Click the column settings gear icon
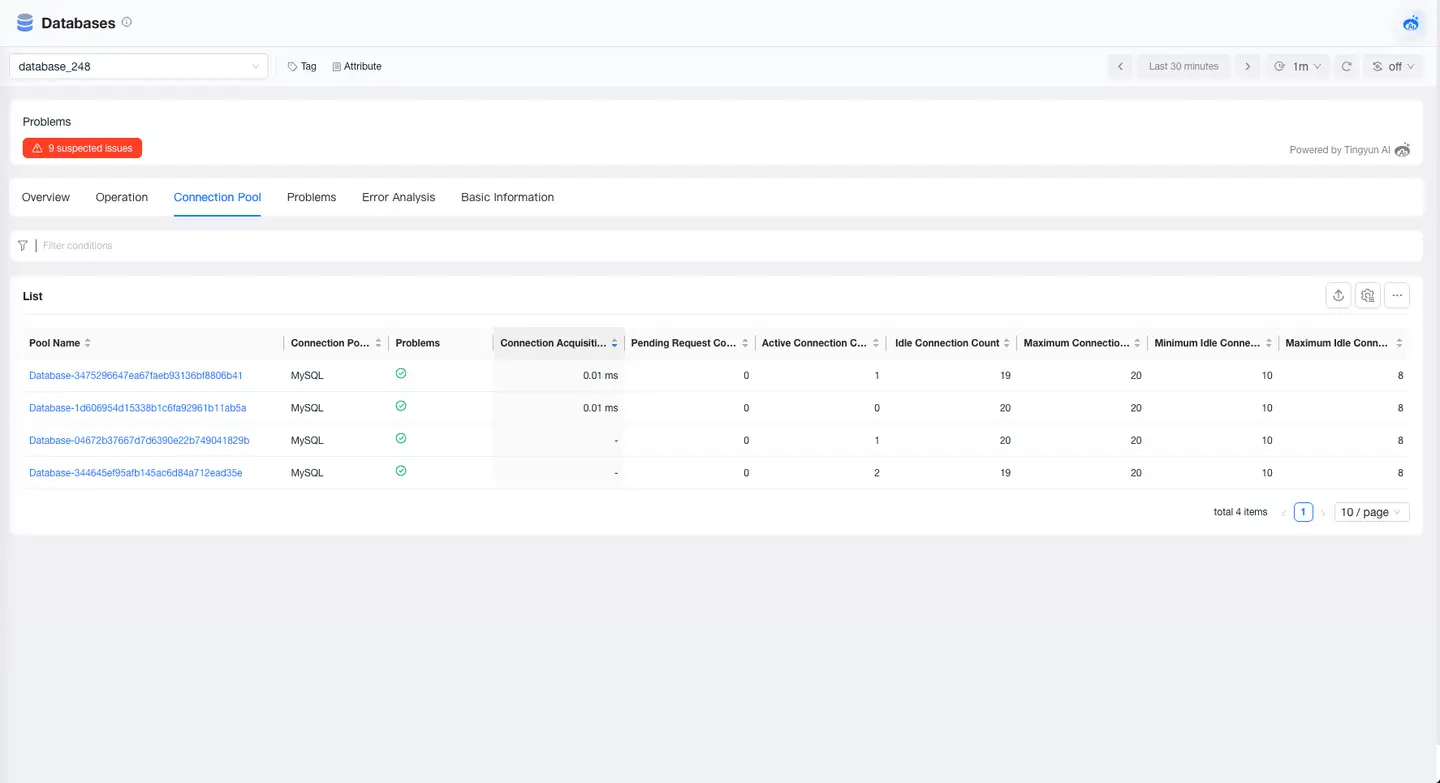Viewport: 1440px width, 783px height. point(1368,295)
